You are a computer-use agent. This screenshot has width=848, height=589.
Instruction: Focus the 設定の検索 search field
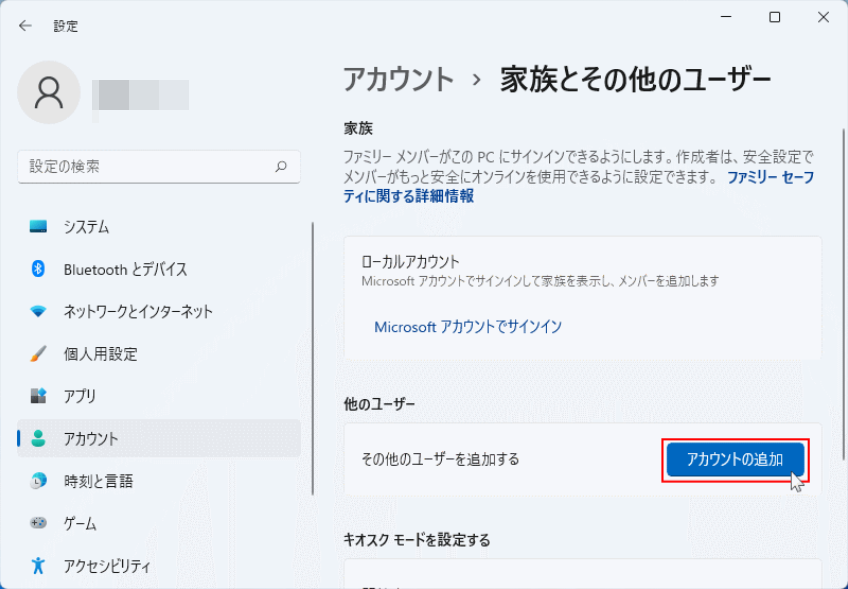[145, 167]
